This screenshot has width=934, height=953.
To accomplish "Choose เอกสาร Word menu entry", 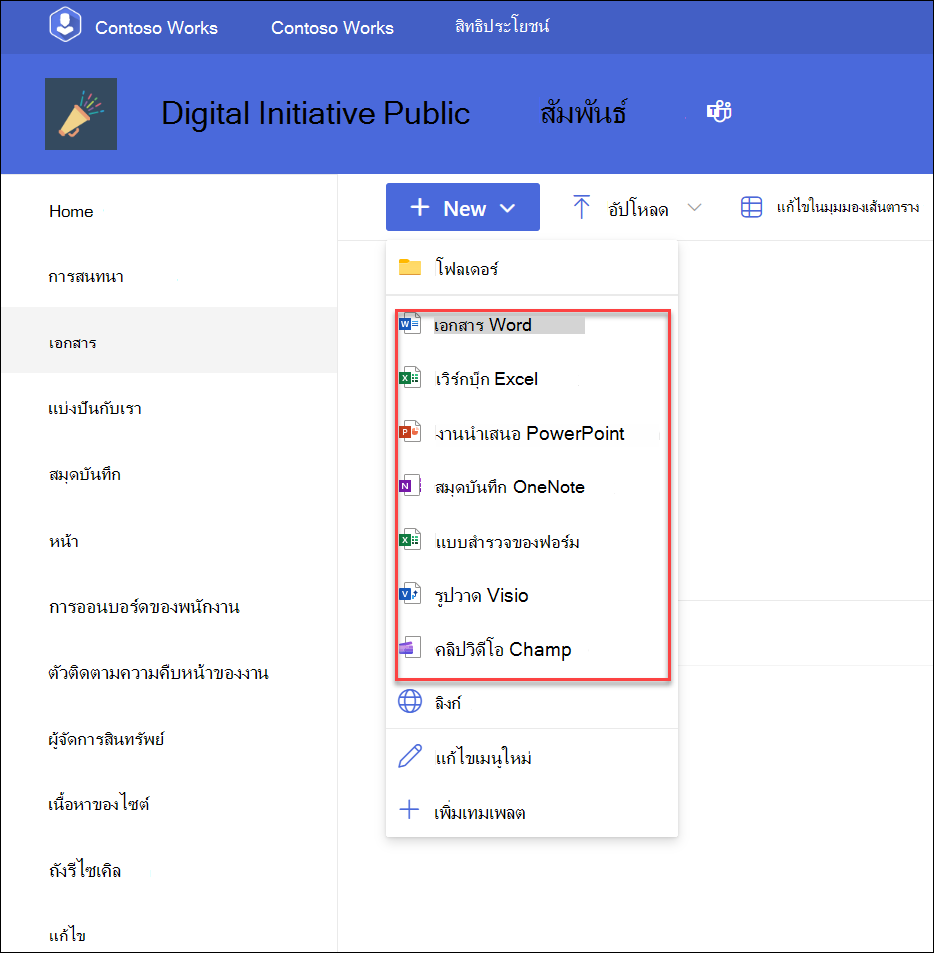I will pyautogui.click(x=532, y=325).
